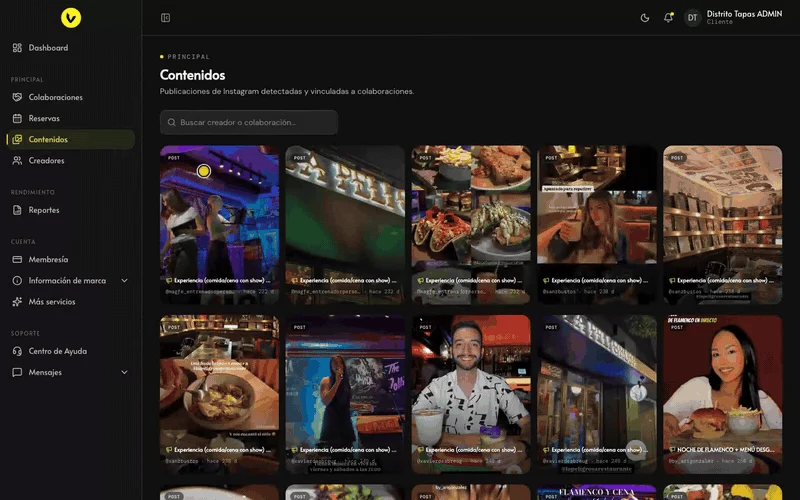Click the PRINCIPAL breadcrumb above Contenidos

tap(188, 57)
